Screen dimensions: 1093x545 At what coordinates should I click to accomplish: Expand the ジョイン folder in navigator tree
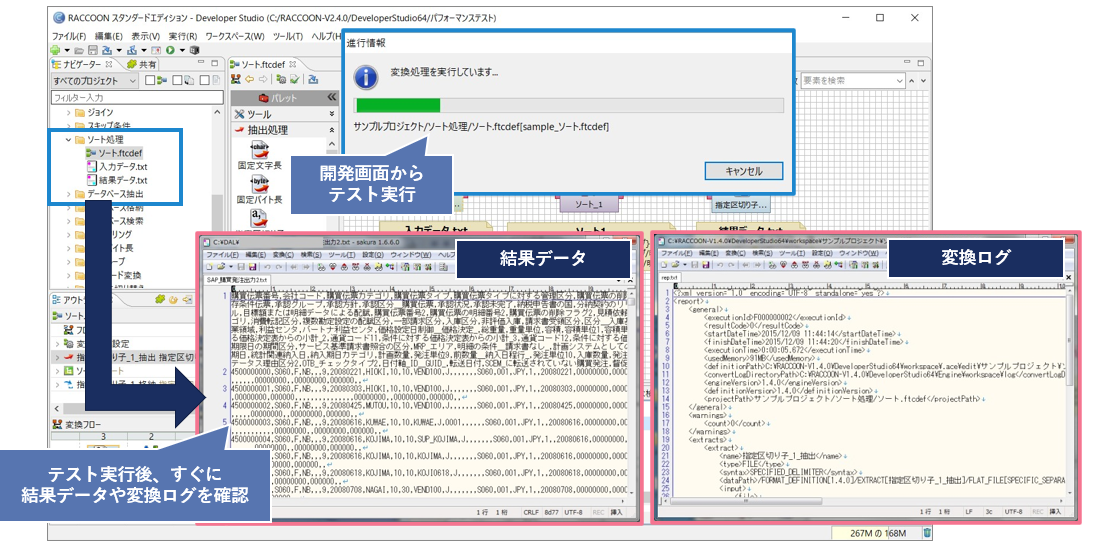[x=68, y=113]
